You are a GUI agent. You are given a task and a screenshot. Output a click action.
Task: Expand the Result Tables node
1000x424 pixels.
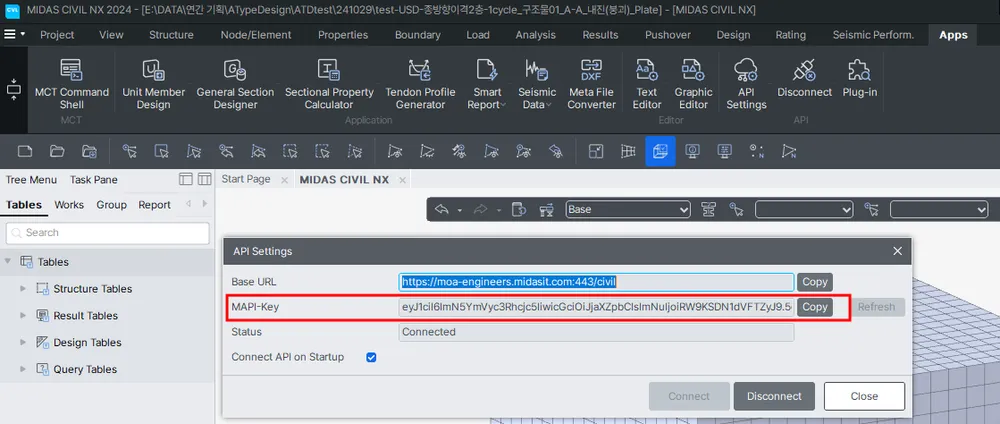click(x=24, y=316)
